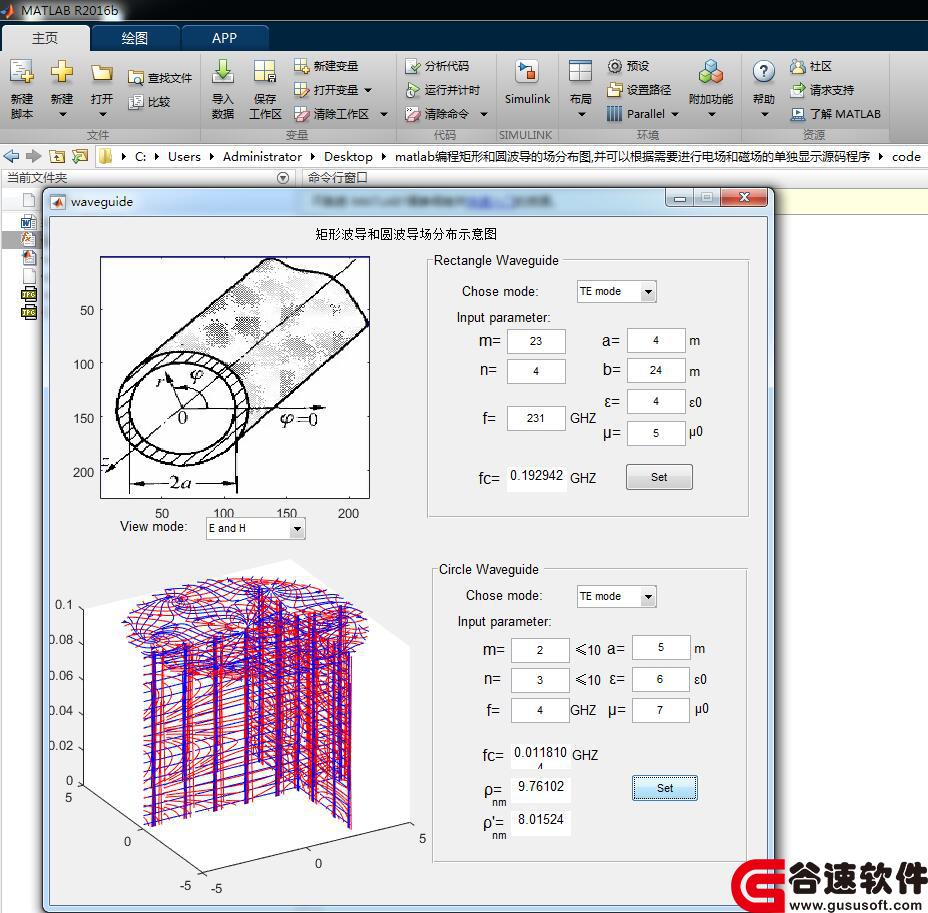Click the Import Data (导入数据) icon
928x913 pixels.
pos(223,72)
